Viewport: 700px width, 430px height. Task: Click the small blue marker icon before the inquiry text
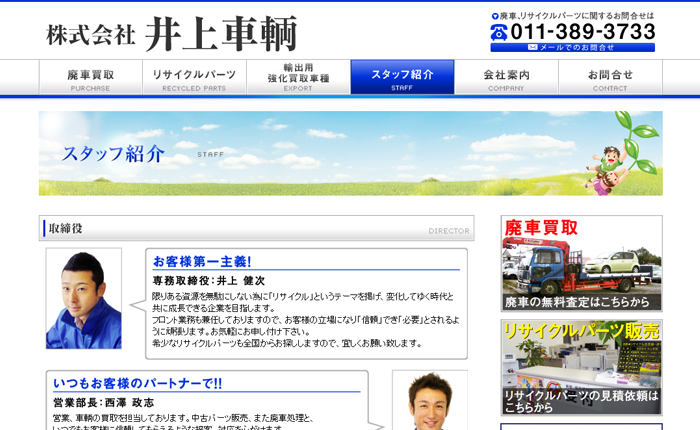click(x=495, y=17)
